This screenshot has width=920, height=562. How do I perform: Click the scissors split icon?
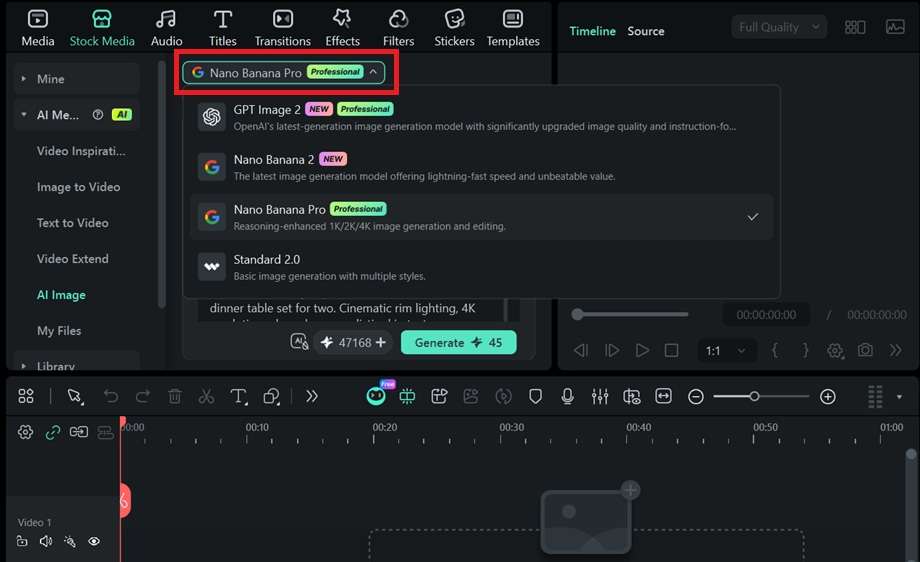click(x=206, y=397)
